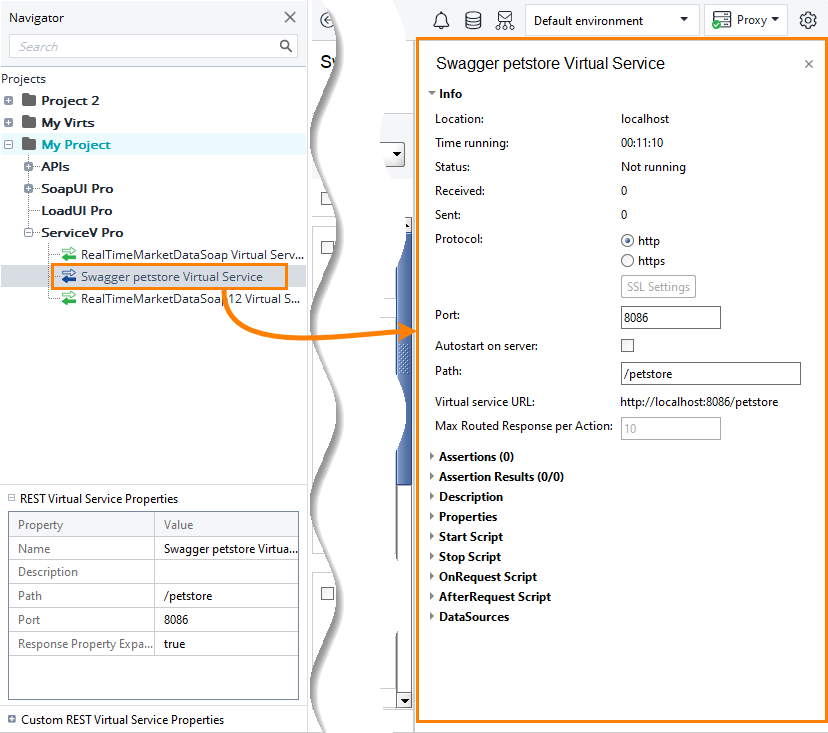
Task: Collapse REST Virtual Service Properties section
Action: [11, 498]
